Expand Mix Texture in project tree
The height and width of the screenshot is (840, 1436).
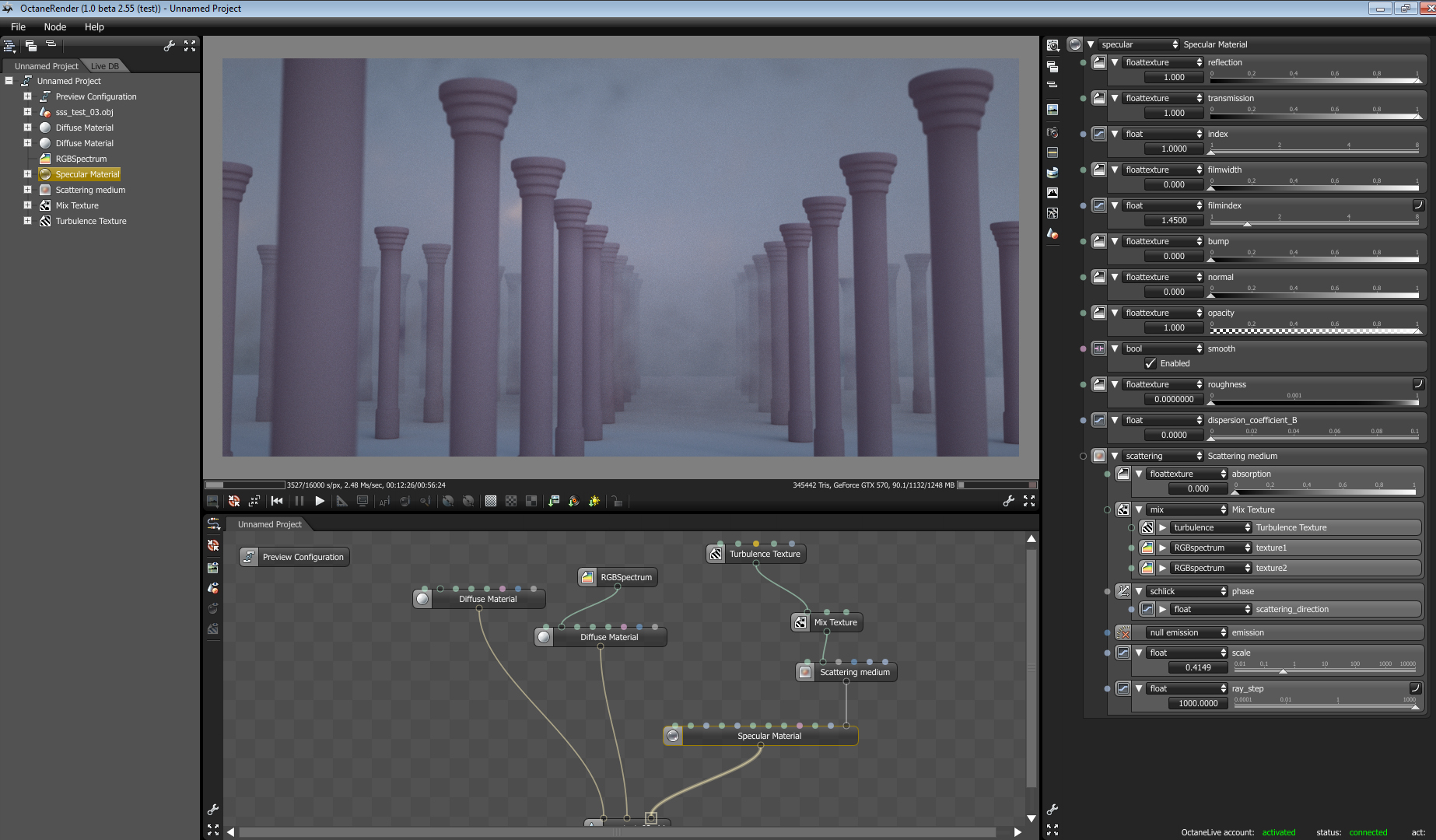click(27, 205)
